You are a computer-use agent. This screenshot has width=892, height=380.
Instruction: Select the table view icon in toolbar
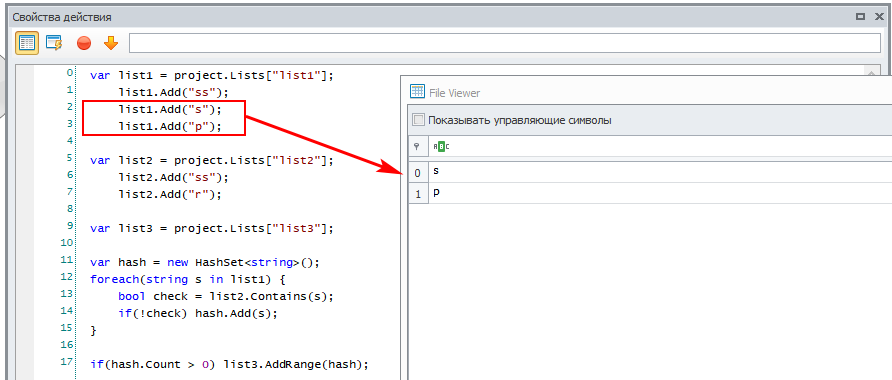tap(27, 43)
